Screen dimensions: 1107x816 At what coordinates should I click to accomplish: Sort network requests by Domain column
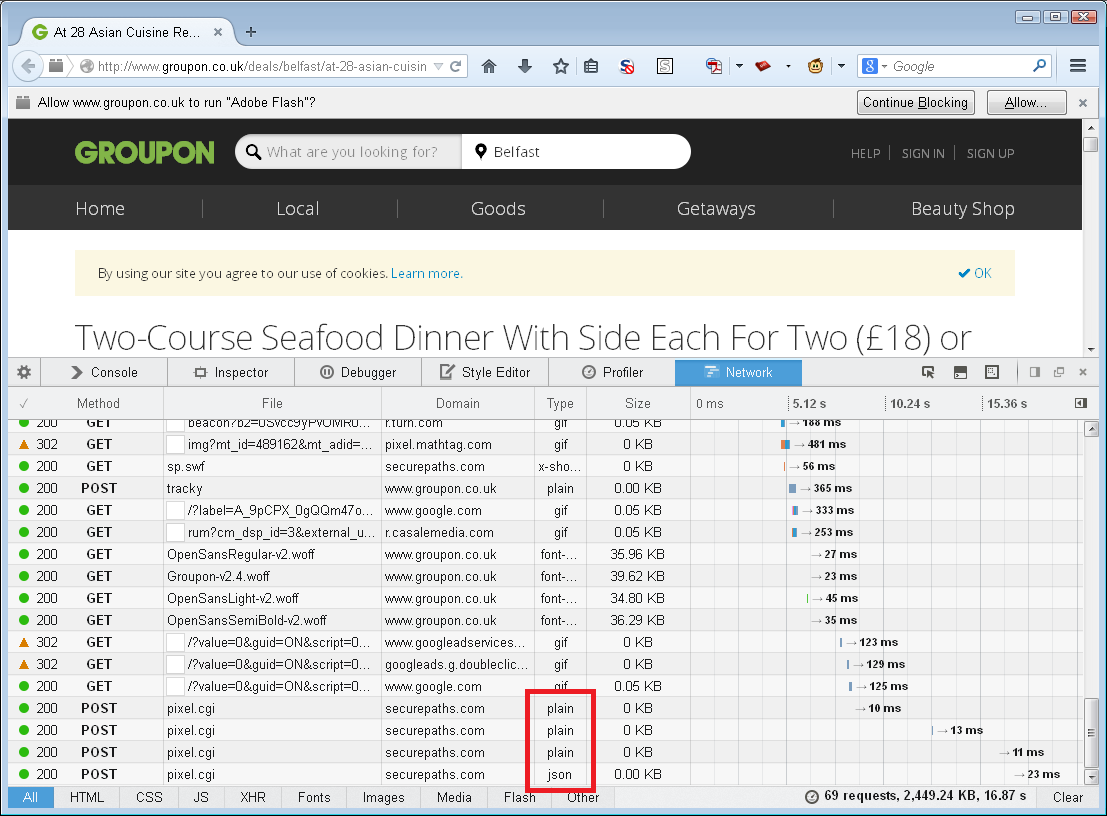(x=457, y=403)
